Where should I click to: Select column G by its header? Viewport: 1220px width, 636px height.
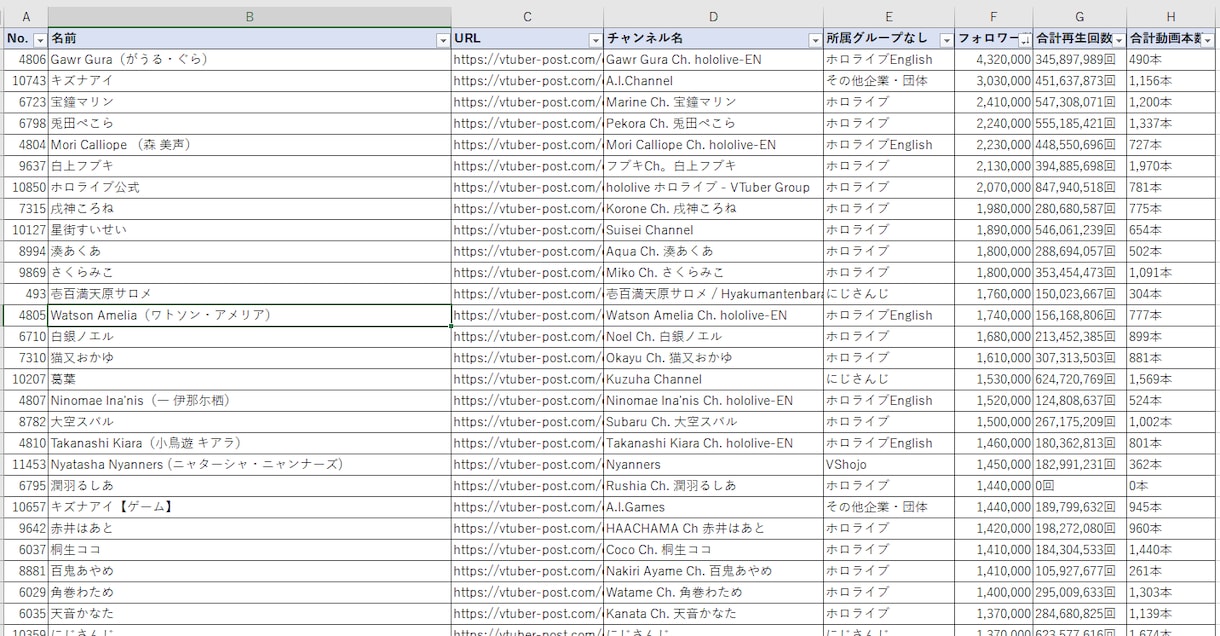tap(1080, 17)
